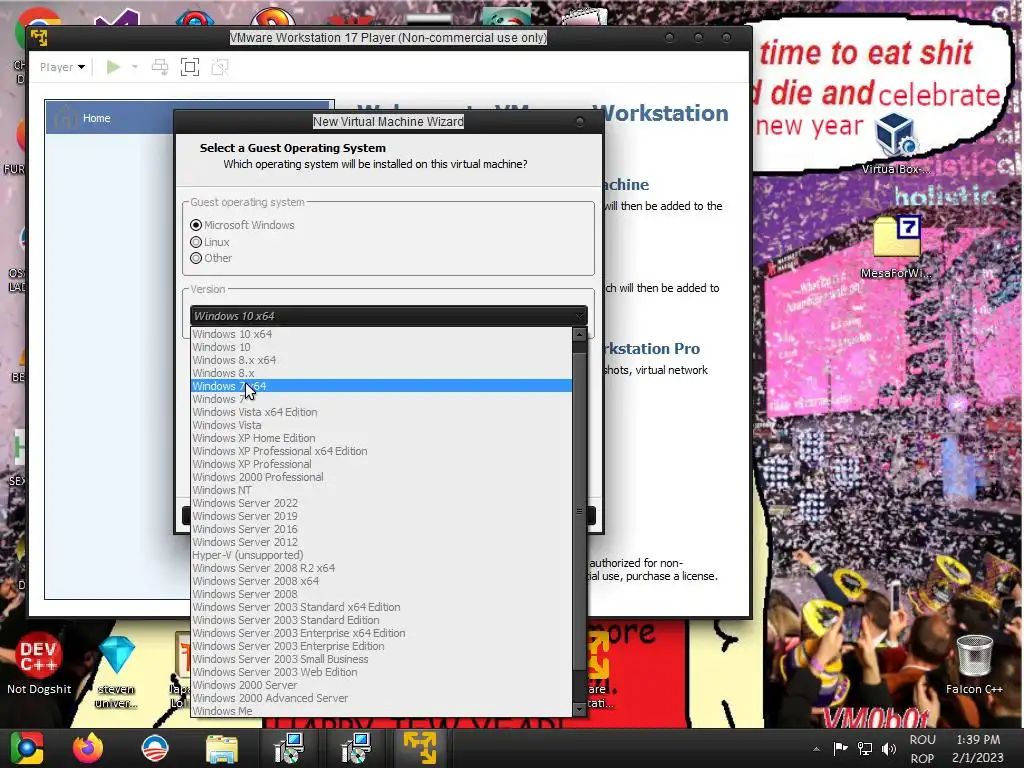The width and height of the screenshot is (1024, 768).
Task: Choose Windows Server 2003 Standard x64 Edition
Action: pos(381,607)
